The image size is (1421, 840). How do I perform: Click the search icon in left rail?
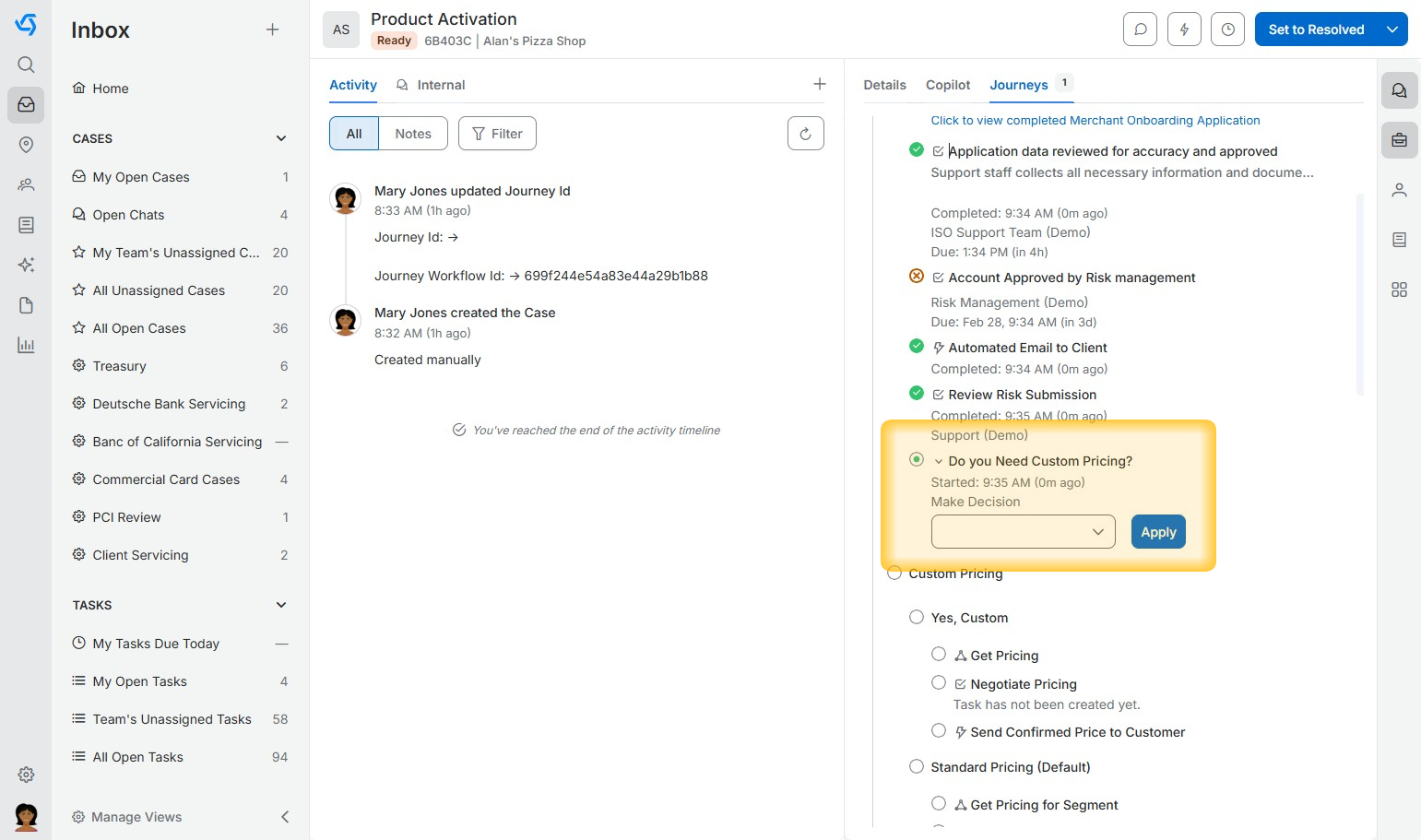tap(26, 65)
